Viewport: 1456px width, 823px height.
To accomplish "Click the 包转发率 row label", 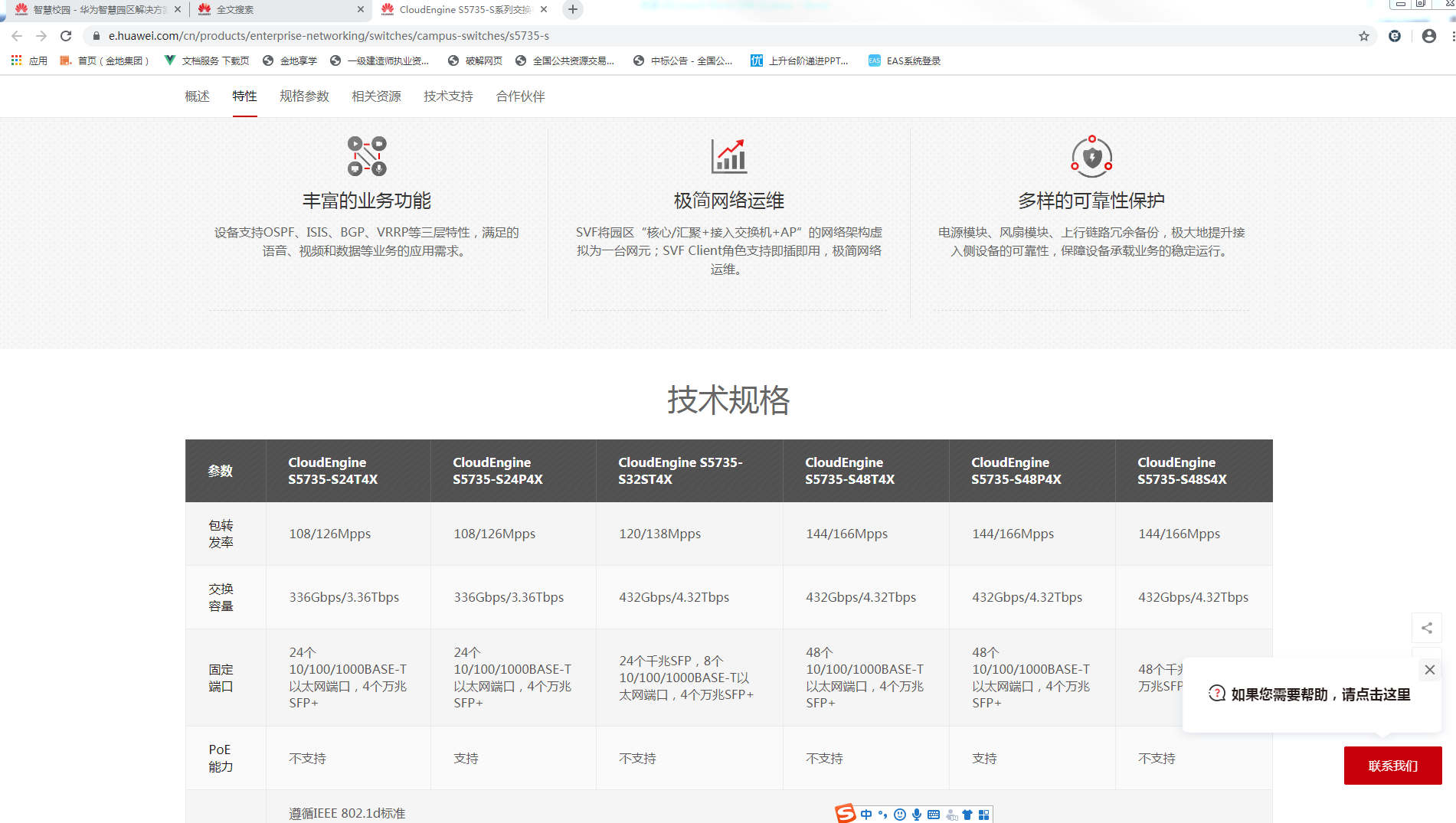I will click(221, 534).
